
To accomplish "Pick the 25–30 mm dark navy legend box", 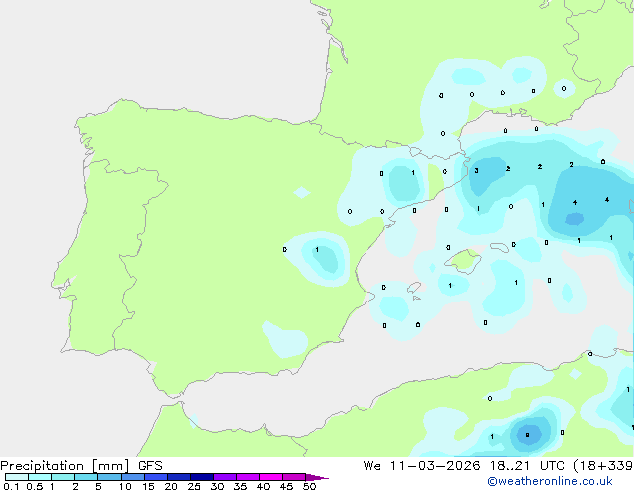I will coord(202,477).
